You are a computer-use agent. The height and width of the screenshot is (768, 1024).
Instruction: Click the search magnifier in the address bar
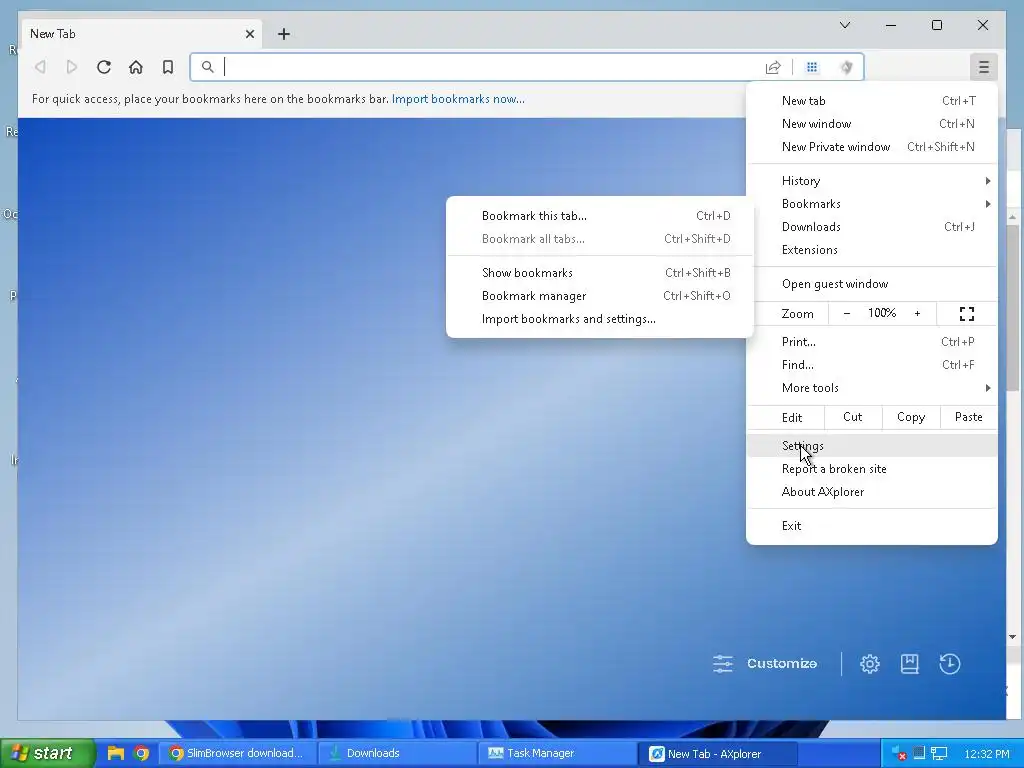coord(208,67)
